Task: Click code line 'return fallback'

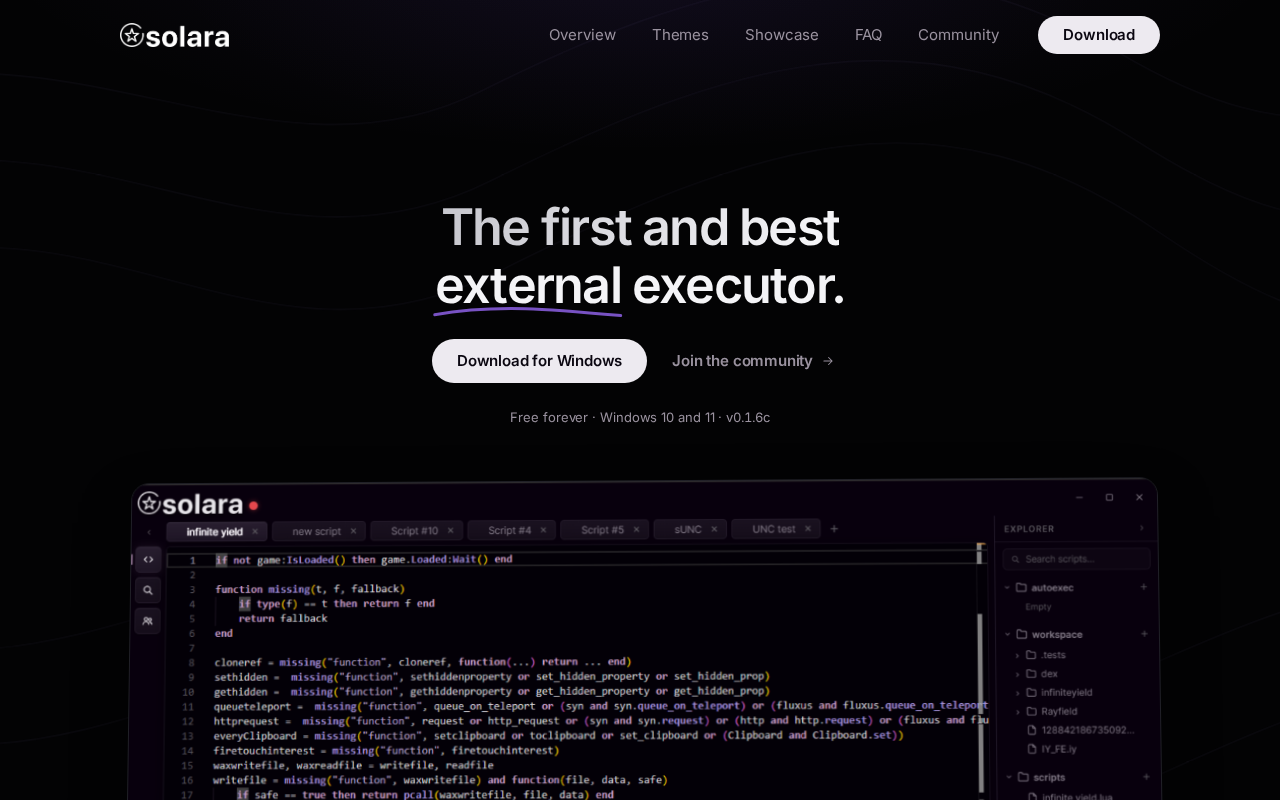Action: point(283,618)
